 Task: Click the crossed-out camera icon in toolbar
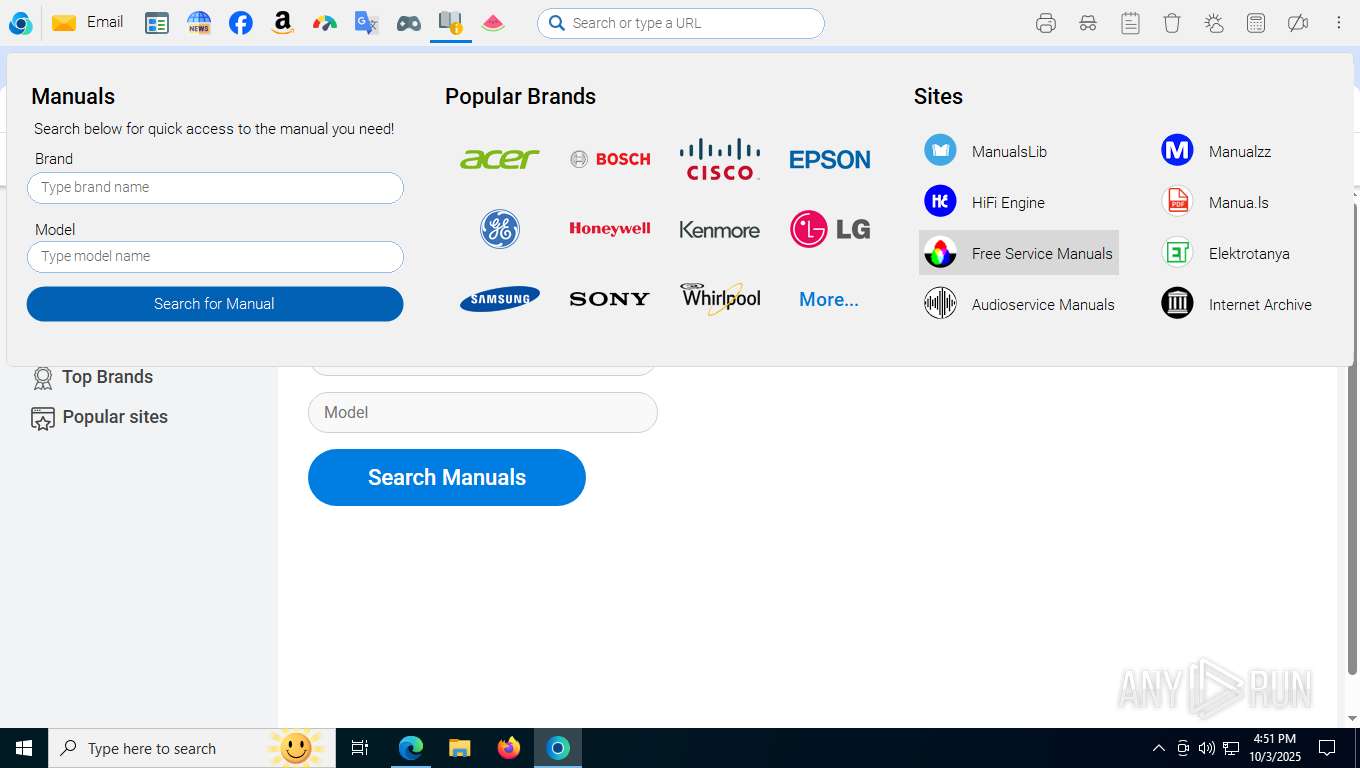pos(1298,23)
